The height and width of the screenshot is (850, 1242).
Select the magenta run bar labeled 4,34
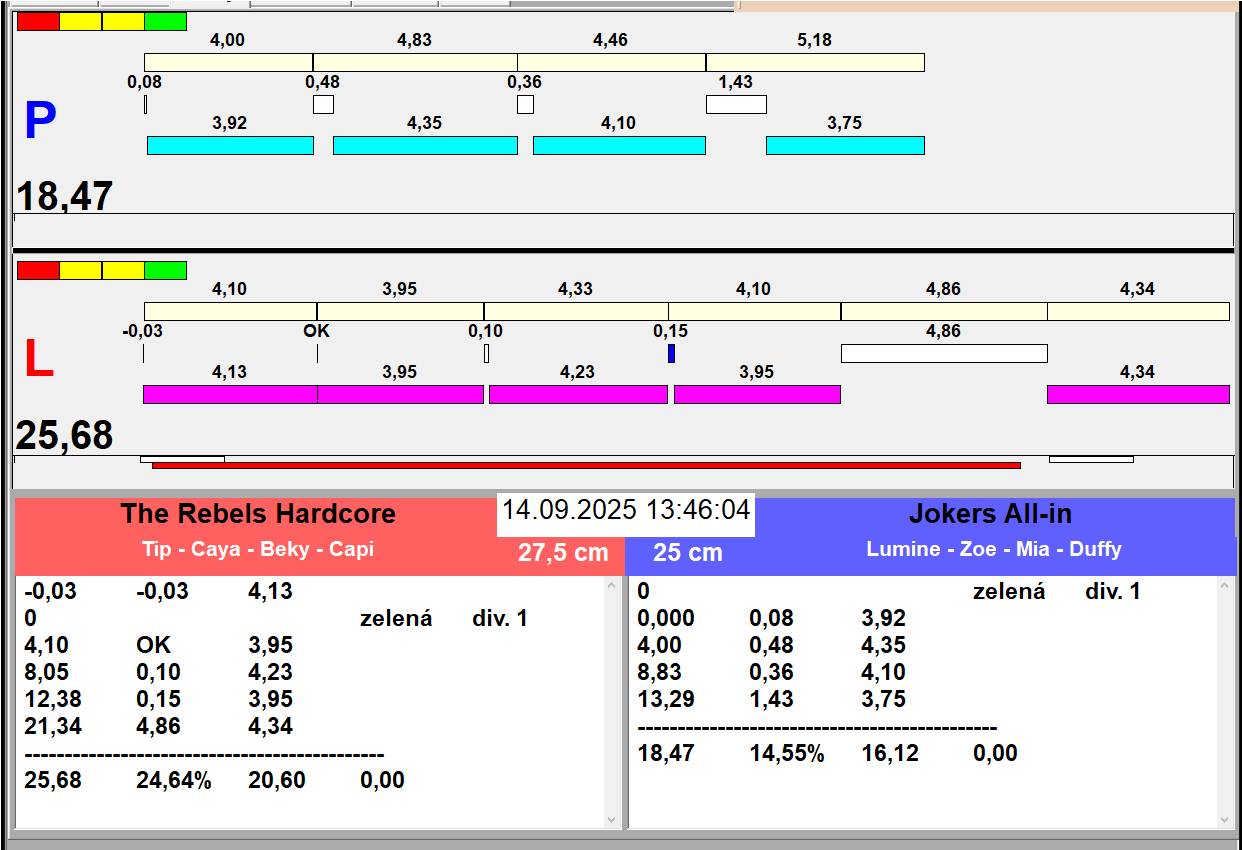[x=1138, y=394]
